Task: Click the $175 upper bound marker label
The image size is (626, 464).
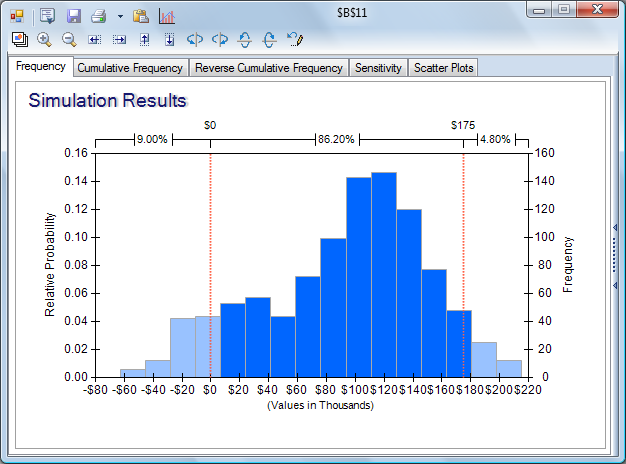Action: tap(463, 126)
